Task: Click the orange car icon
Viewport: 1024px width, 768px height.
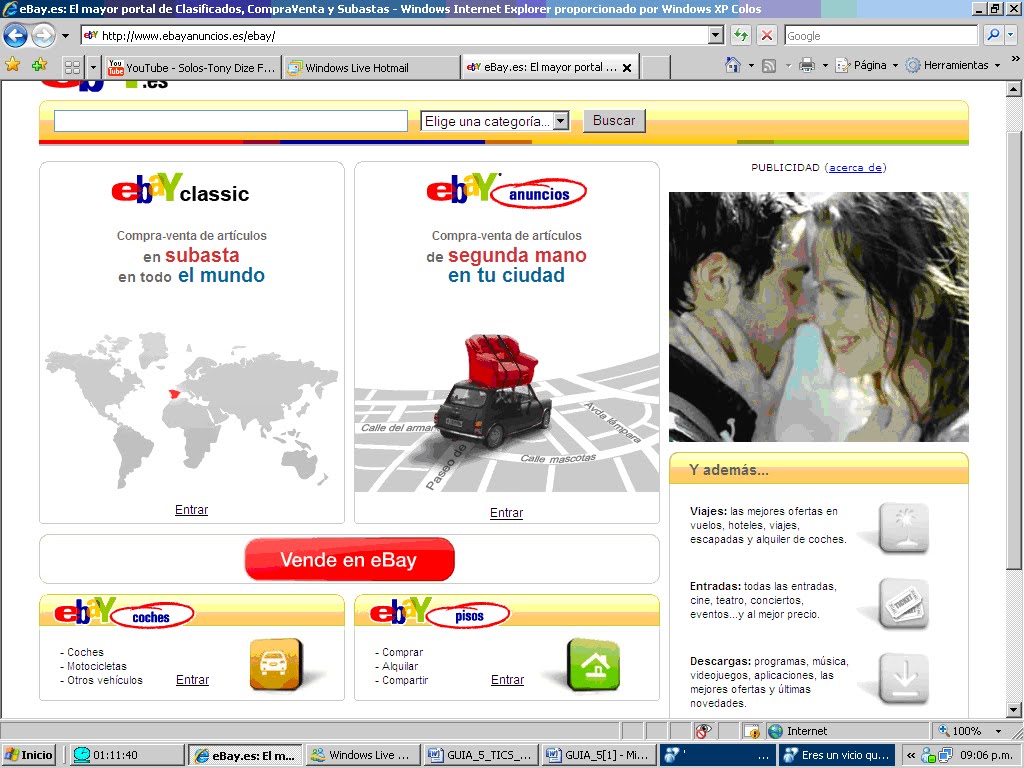Action: (x=276, y=664)
